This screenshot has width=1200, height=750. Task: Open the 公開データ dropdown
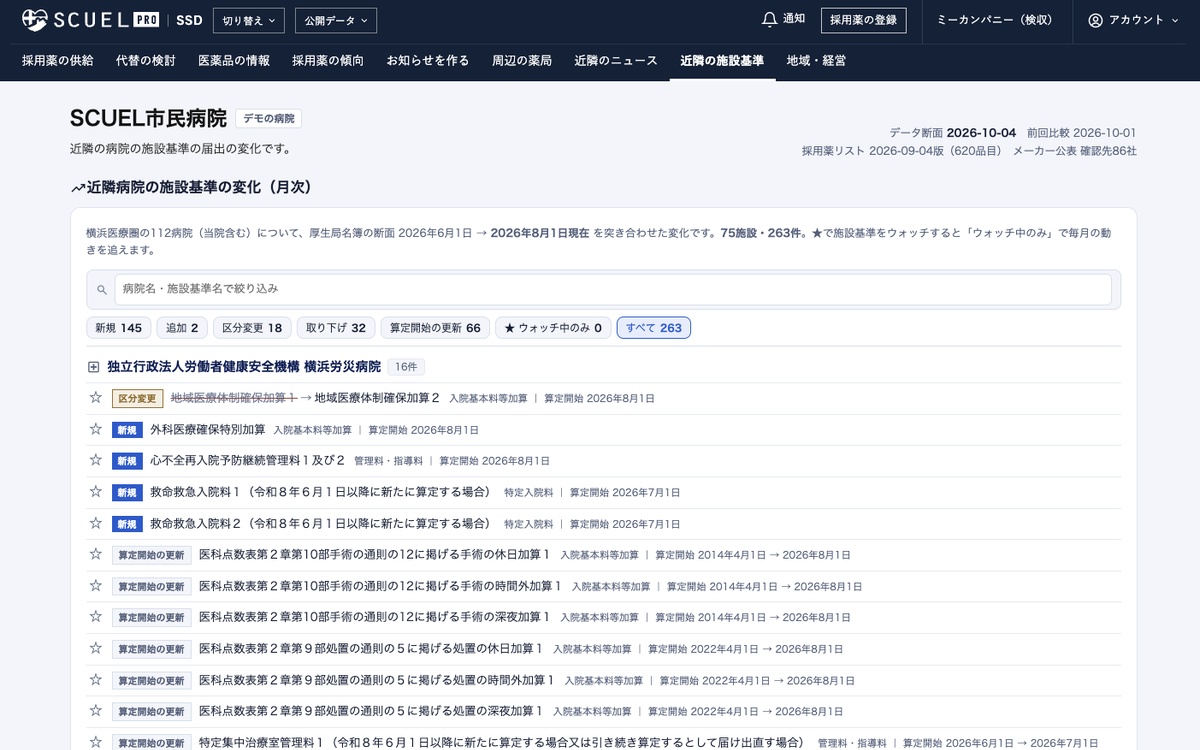point(335,20)
